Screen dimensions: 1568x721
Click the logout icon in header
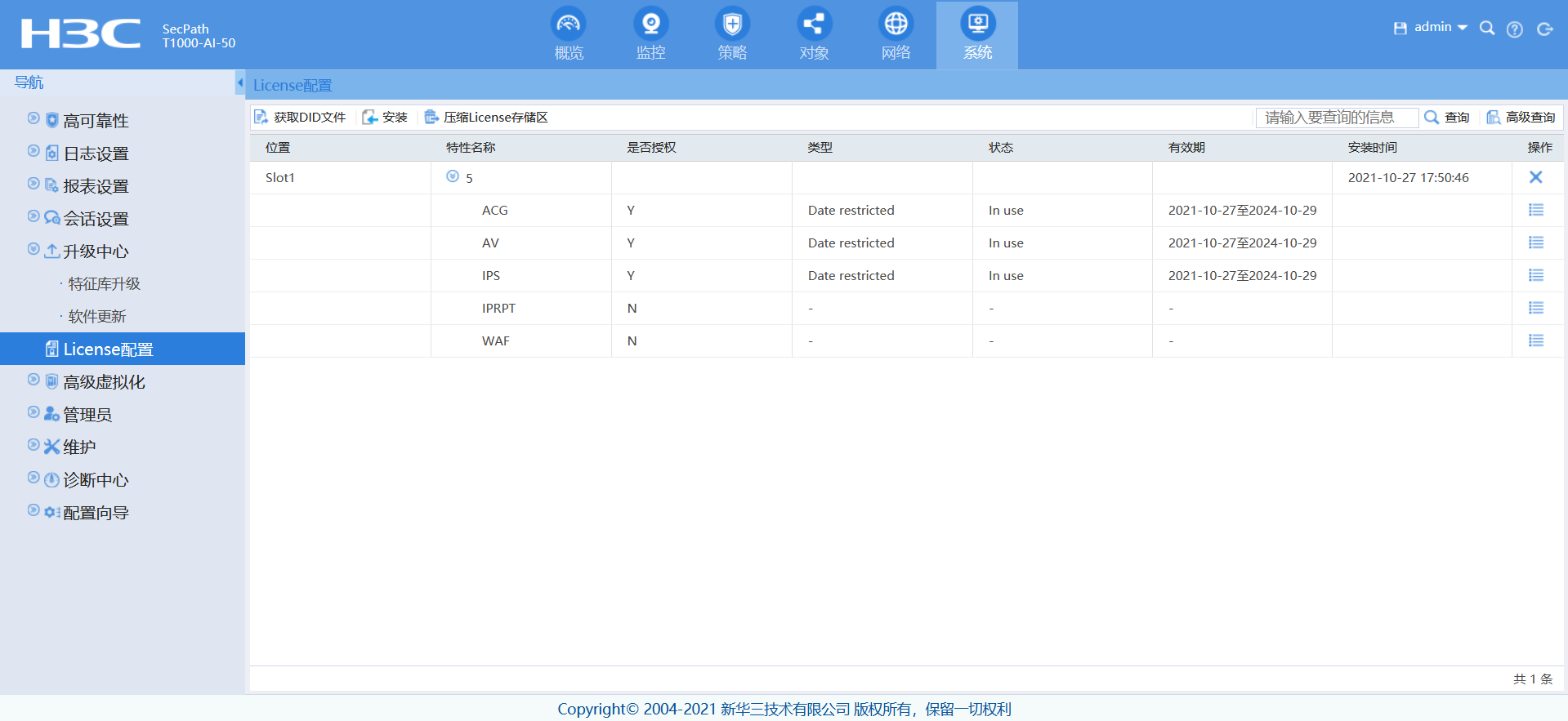tap(1544, 29)
